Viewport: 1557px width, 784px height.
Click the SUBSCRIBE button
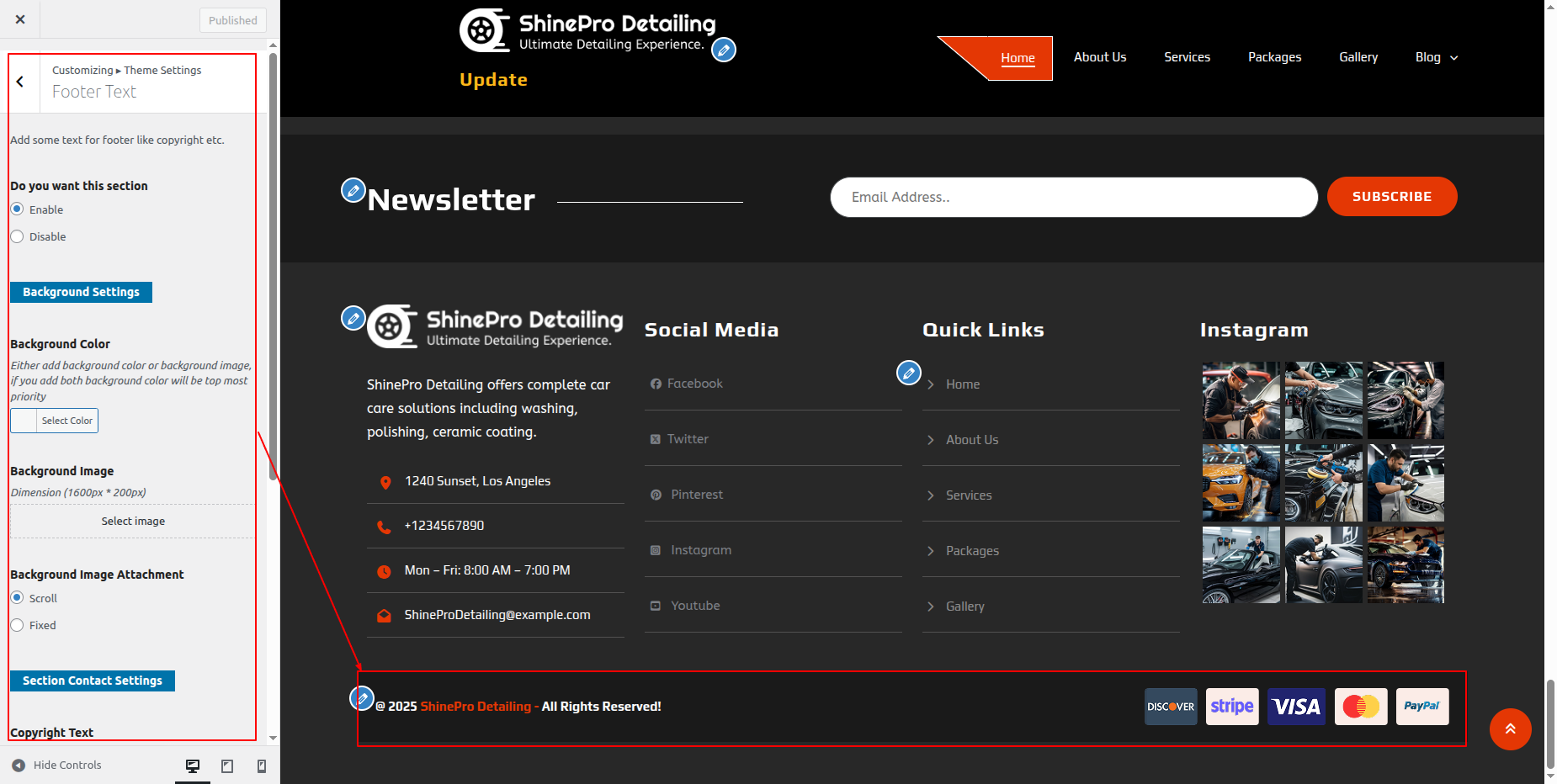1391,197
